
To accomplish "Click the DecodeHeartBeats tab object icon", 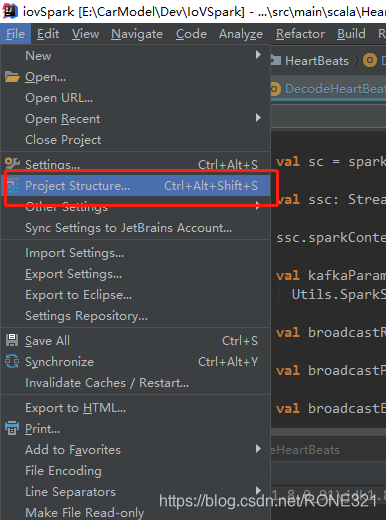I will (275, 89).
